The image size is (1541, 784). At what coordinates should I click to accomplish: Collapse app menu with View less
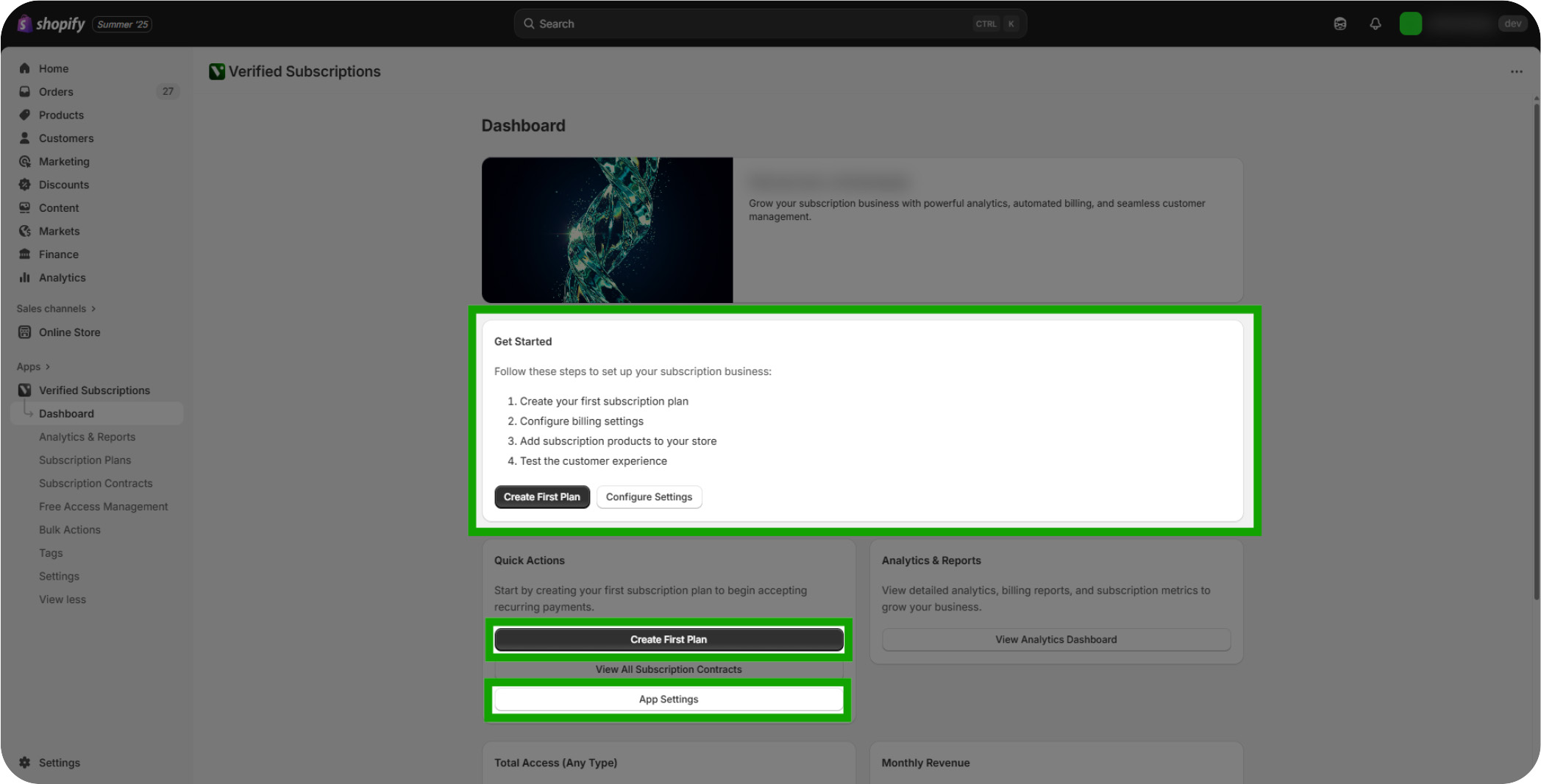63,599
